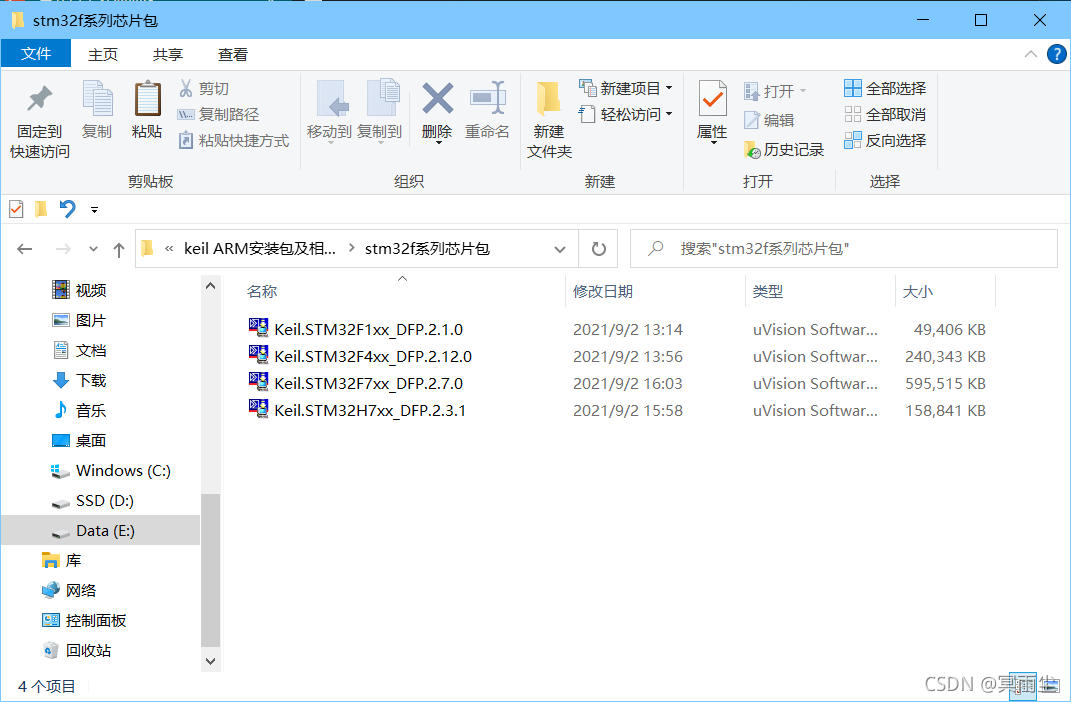
Task: Open Network (网络) in navigation pane
Action: pos(69,591)
